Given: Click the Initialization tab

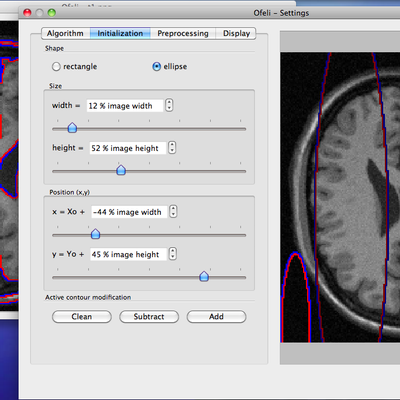Looking at the screenshot, I should coord(120,33).
